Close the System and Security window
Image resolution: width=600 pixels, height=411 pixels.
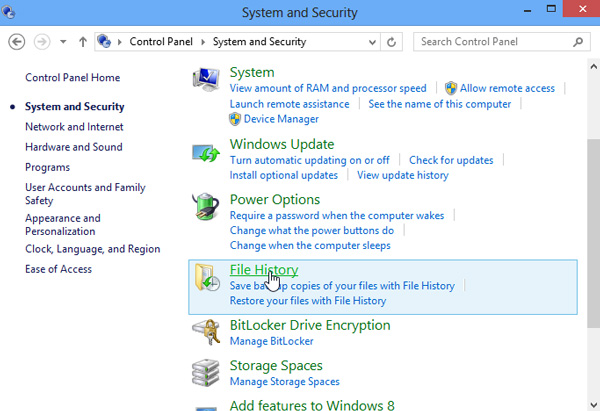pyautogui.click(x=582, y=8)
